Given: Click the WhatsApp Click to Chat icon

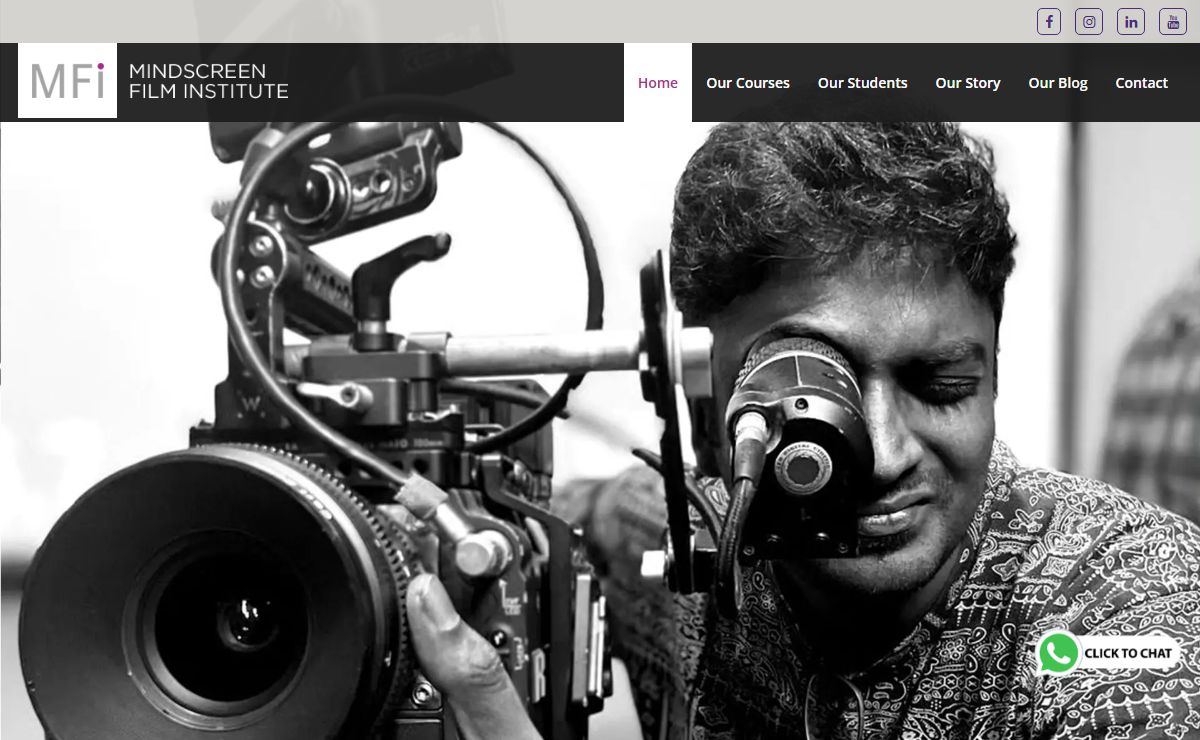Looking at the screenshot, I should coord(1108,653).
